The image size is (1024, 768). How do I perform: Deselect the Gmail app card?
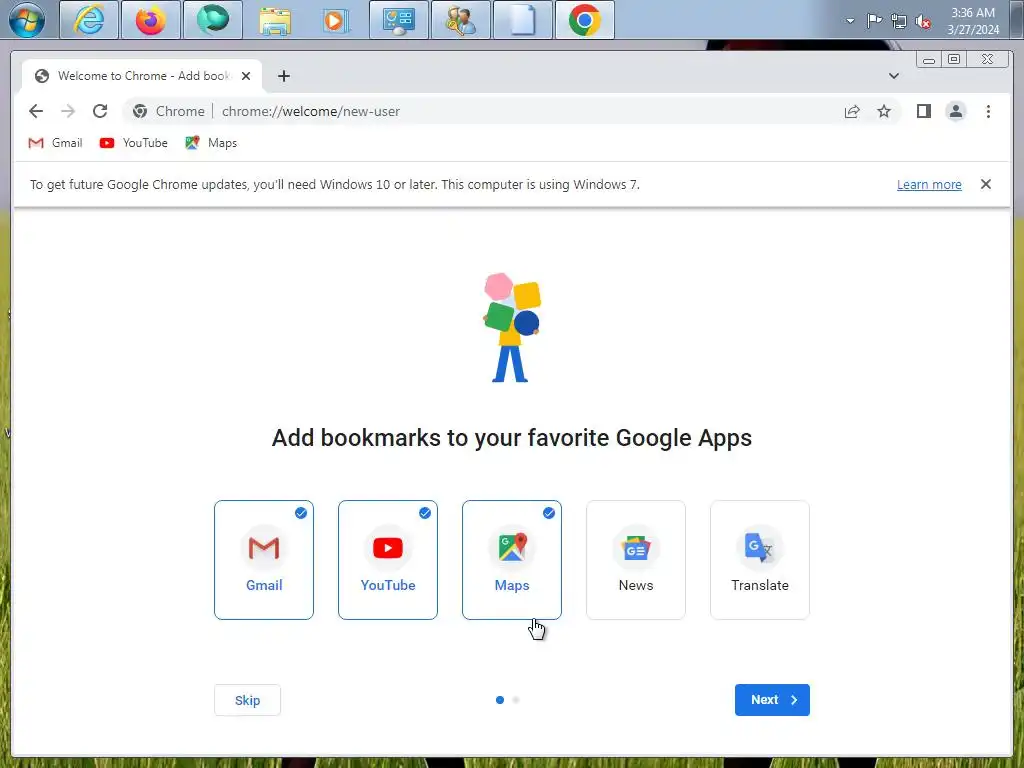point(264,560)
